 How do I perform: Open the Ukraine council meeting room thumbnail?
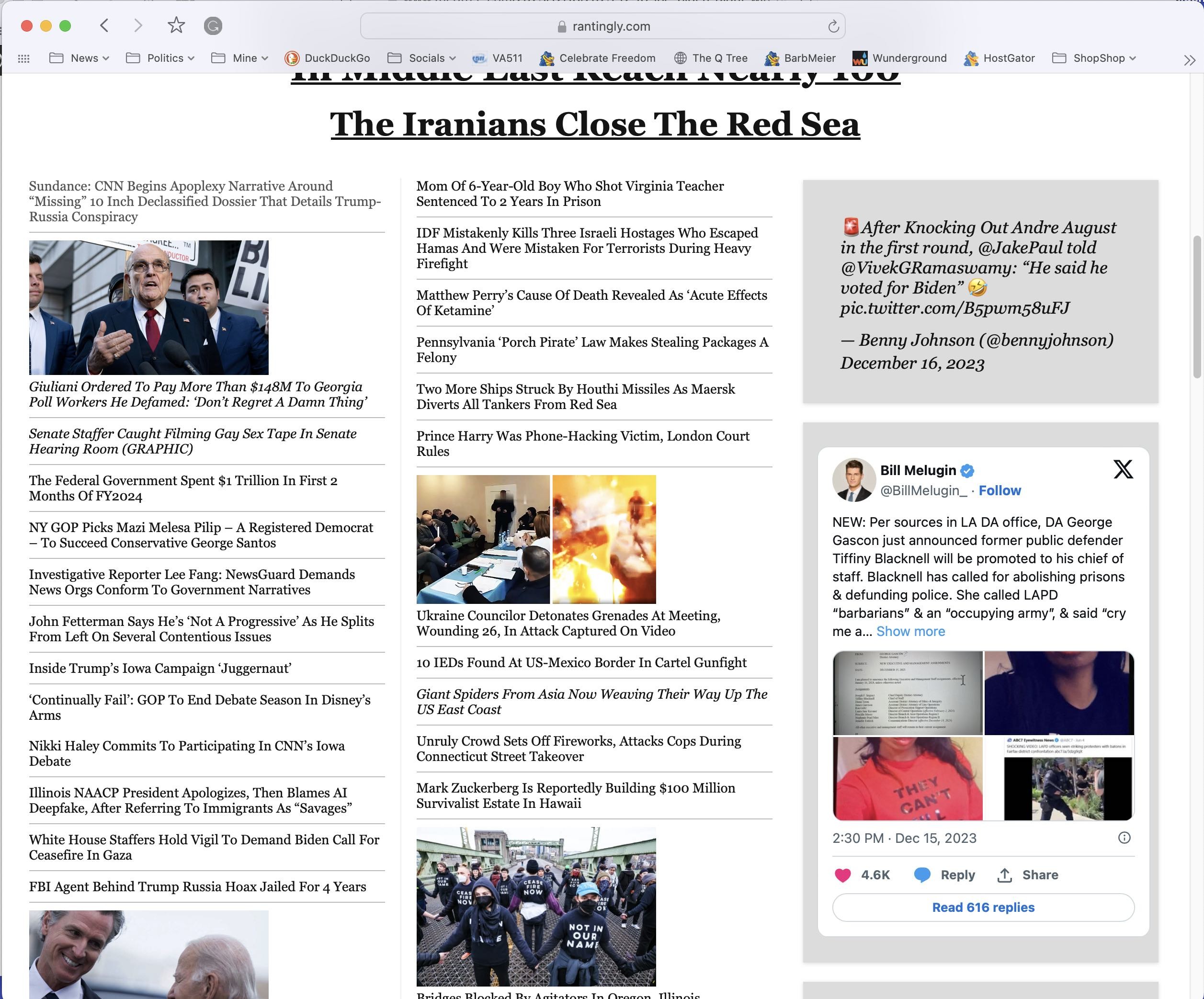pyautogui.click(x=483, y=539)
